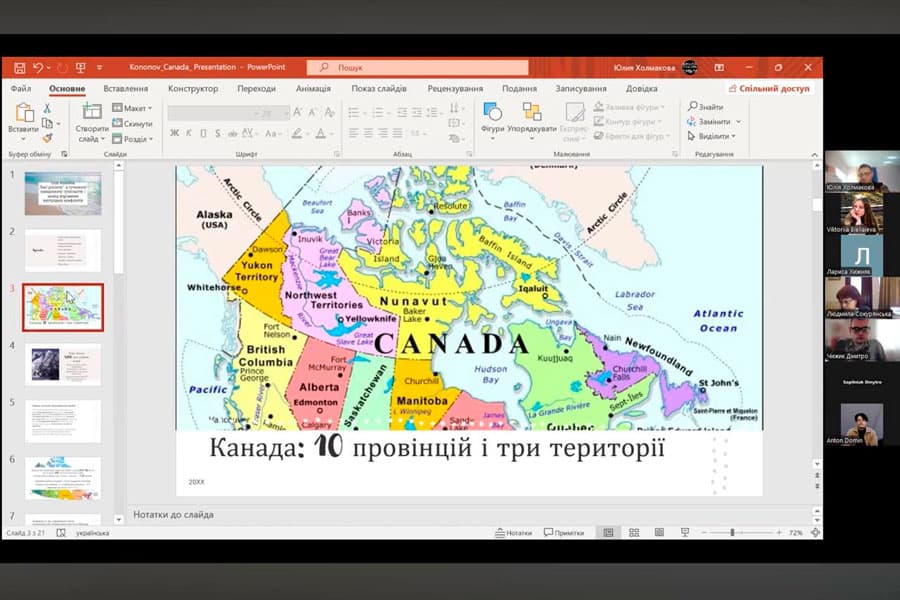Click the bulleted list icon
Viewport: 900px width, 600px height.
tap(354, 113)
